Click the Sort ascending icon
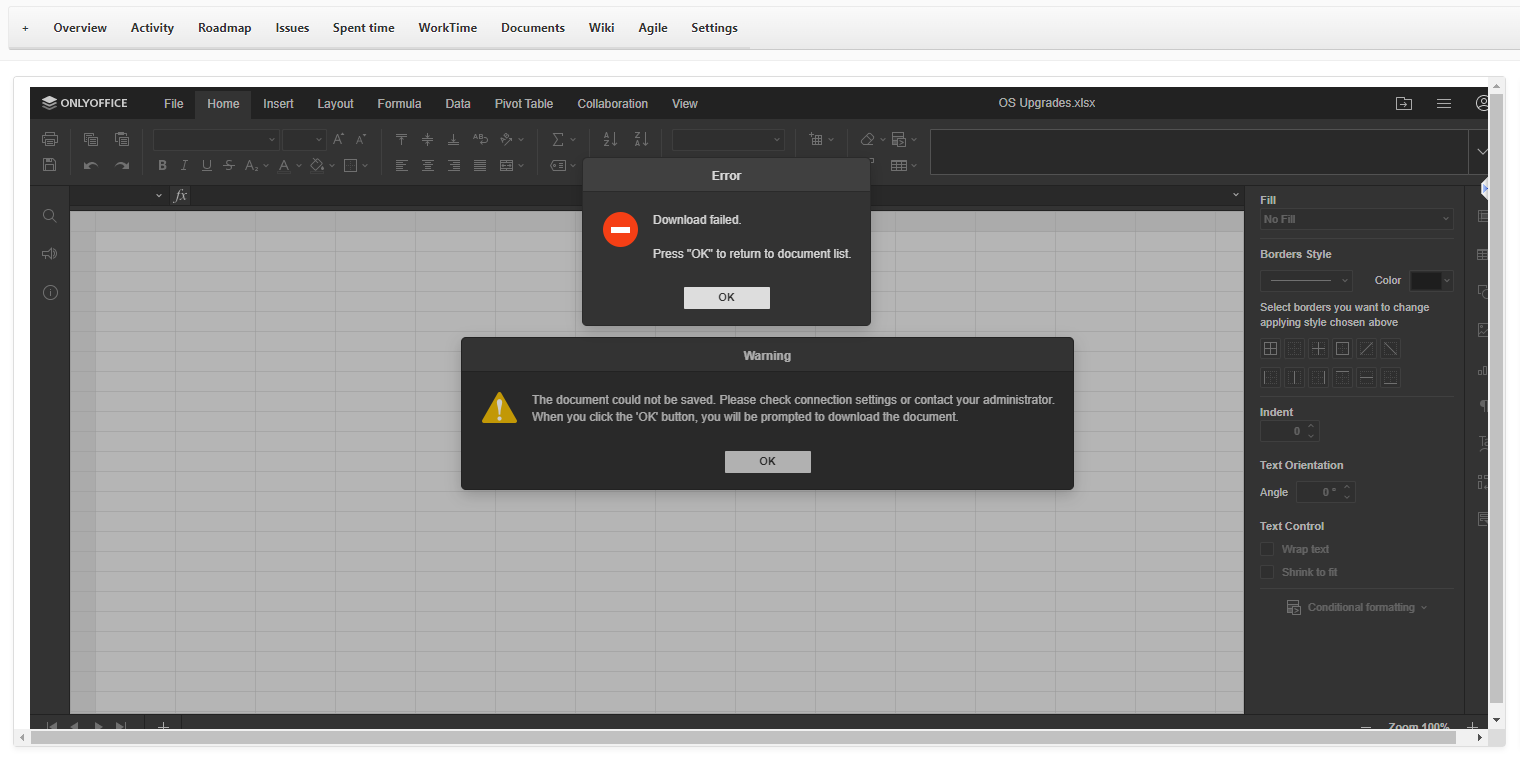Viewport: 1520px width, 777px height. (x=610, y=140)
